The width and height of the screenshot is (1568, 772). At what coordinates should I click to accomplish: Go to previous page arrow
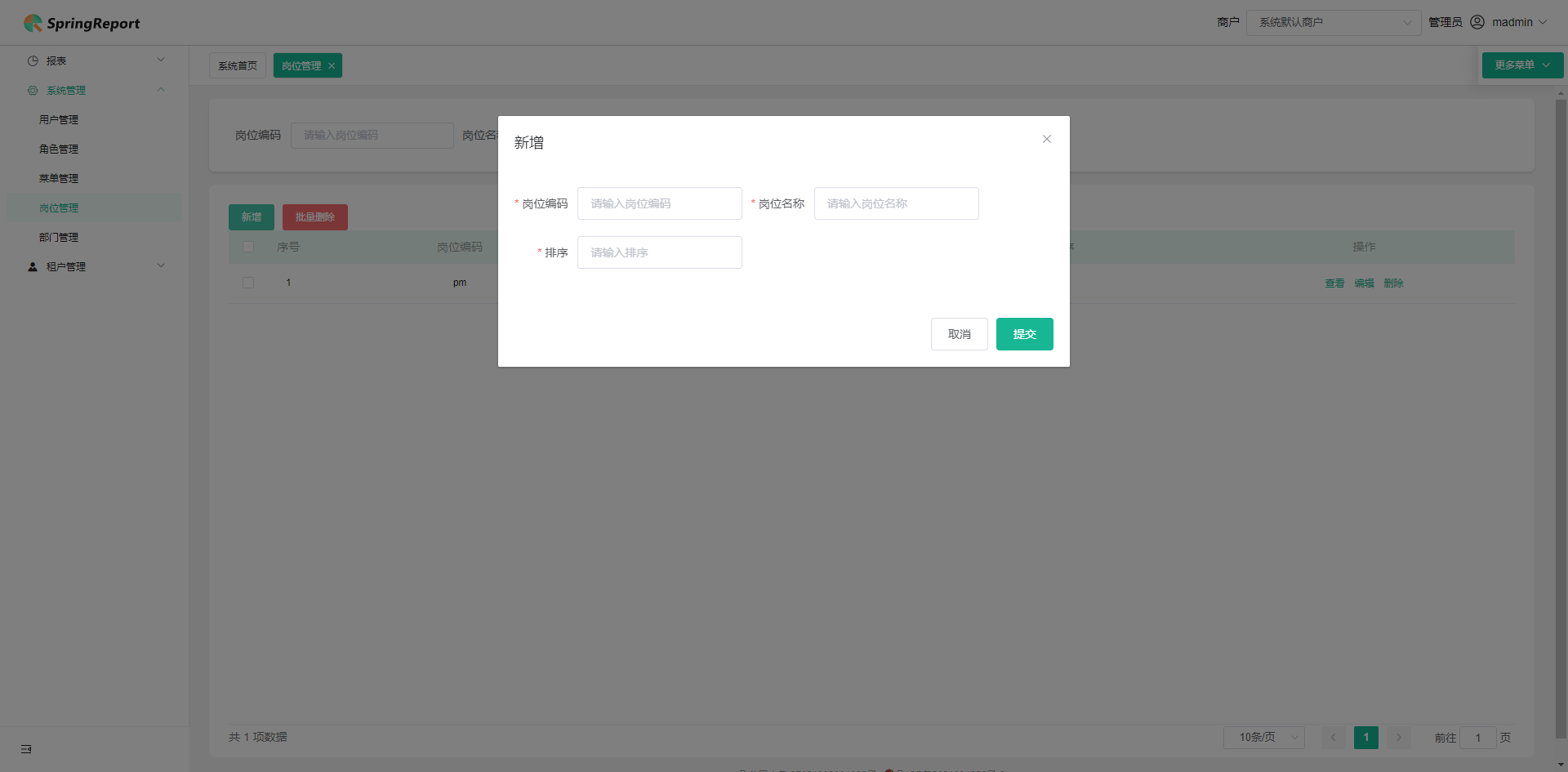pos(1334,738)
